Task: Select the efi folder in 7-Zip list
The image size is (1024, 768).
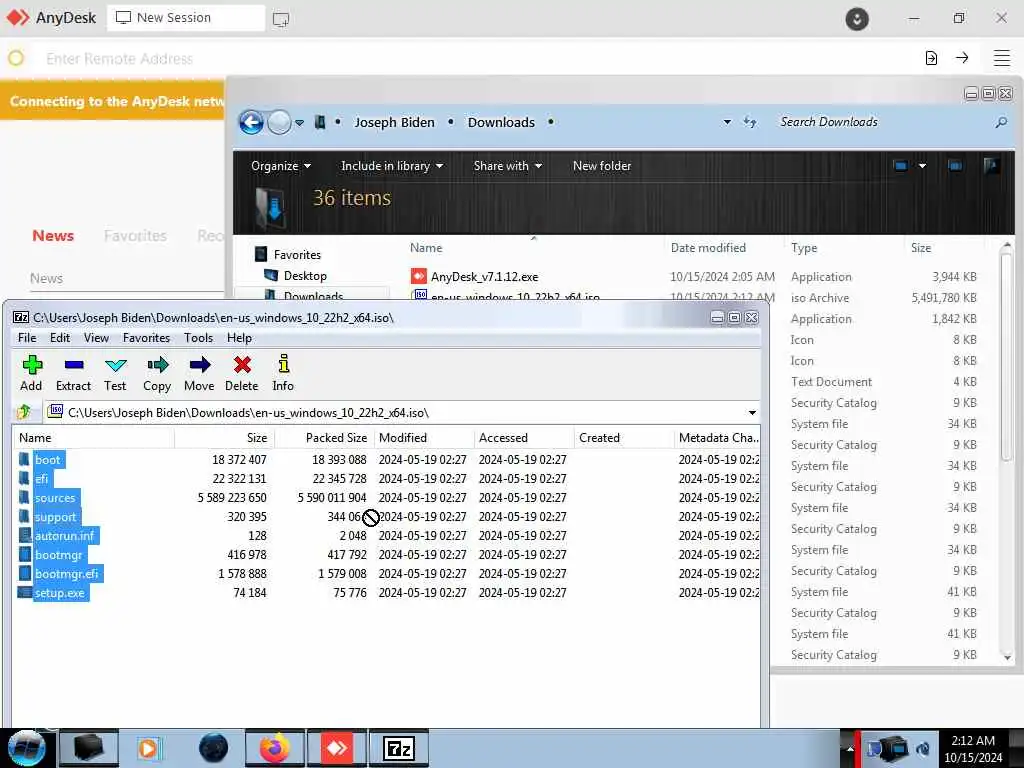Action: click(x=42, y=479)
